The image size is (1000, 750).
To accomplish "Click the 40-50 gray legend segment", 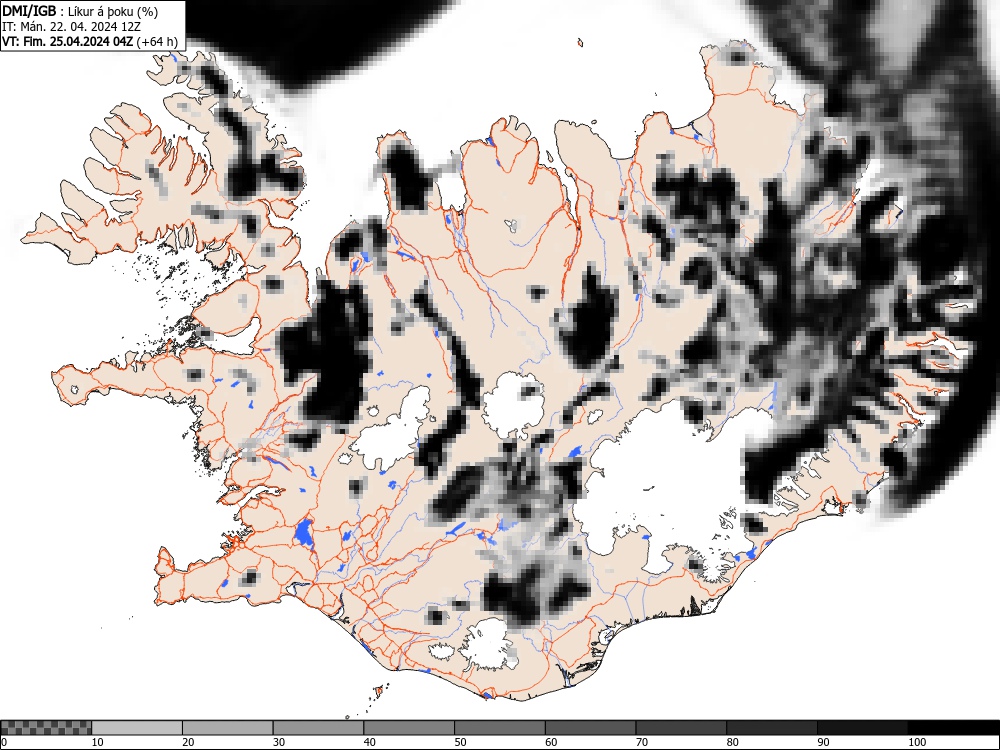I will coord(409,728).
